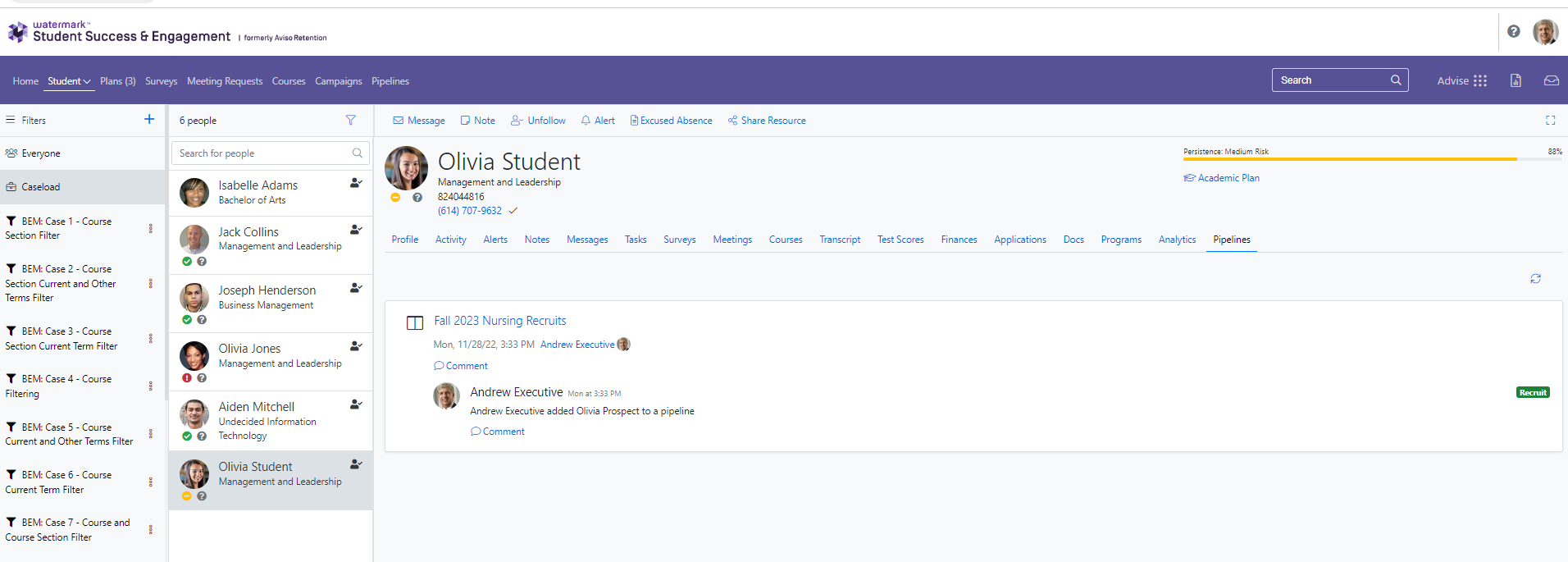Click magnifier in Search for people box

coord(358,153)
